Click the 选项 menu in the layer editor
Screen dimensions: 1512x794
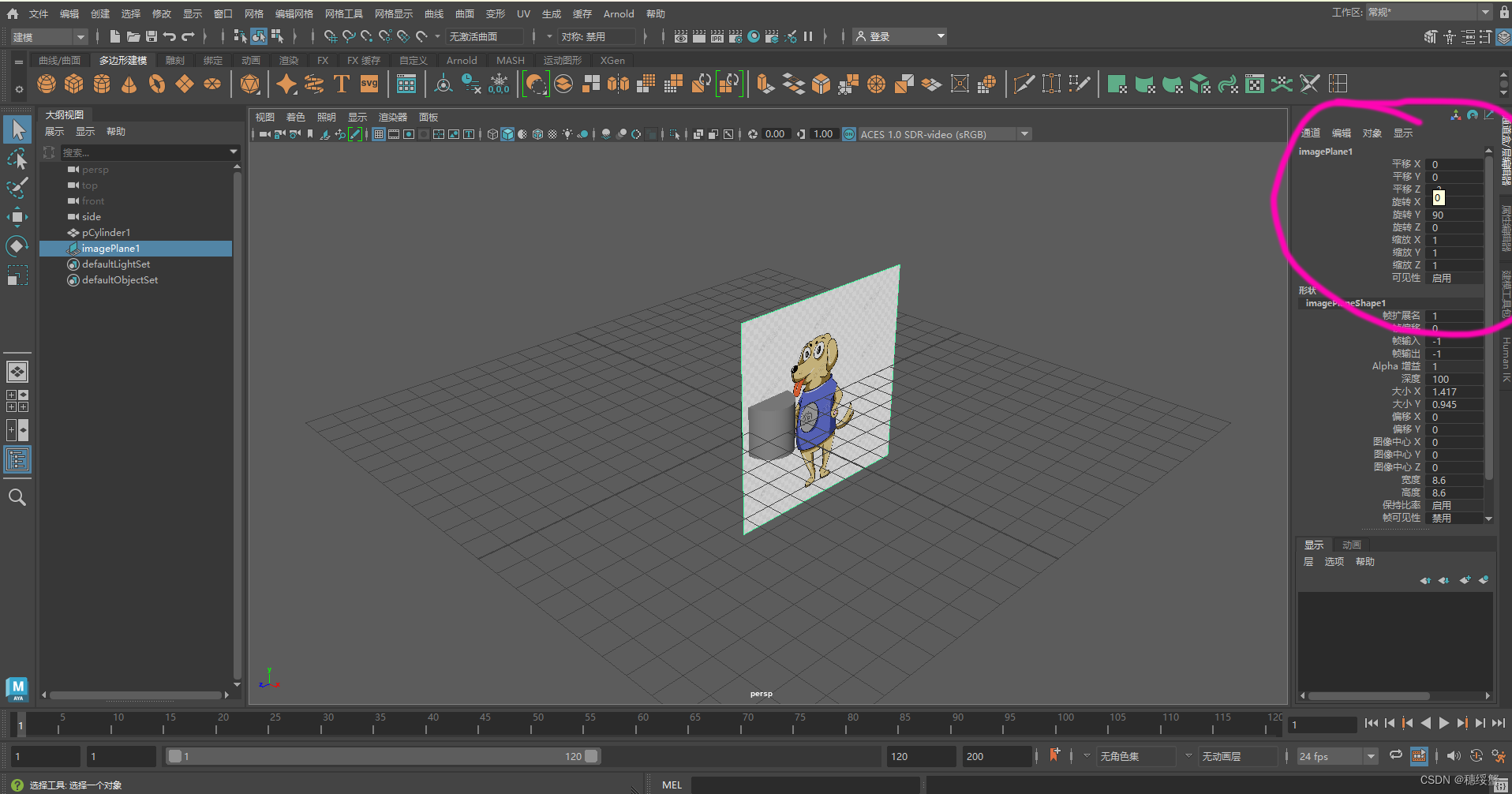tap(1334, 561)
